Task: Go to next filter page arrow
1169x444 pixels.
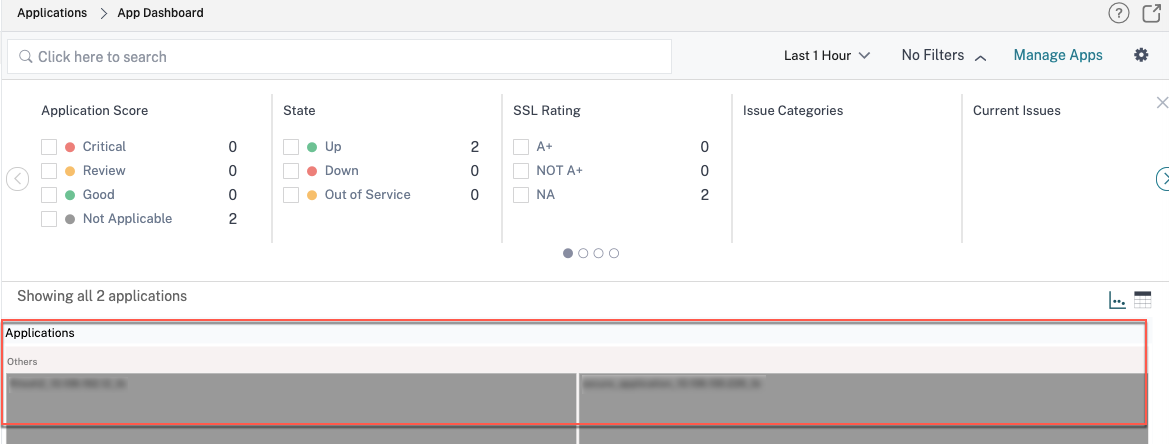Action: (x=1162, y=179)
